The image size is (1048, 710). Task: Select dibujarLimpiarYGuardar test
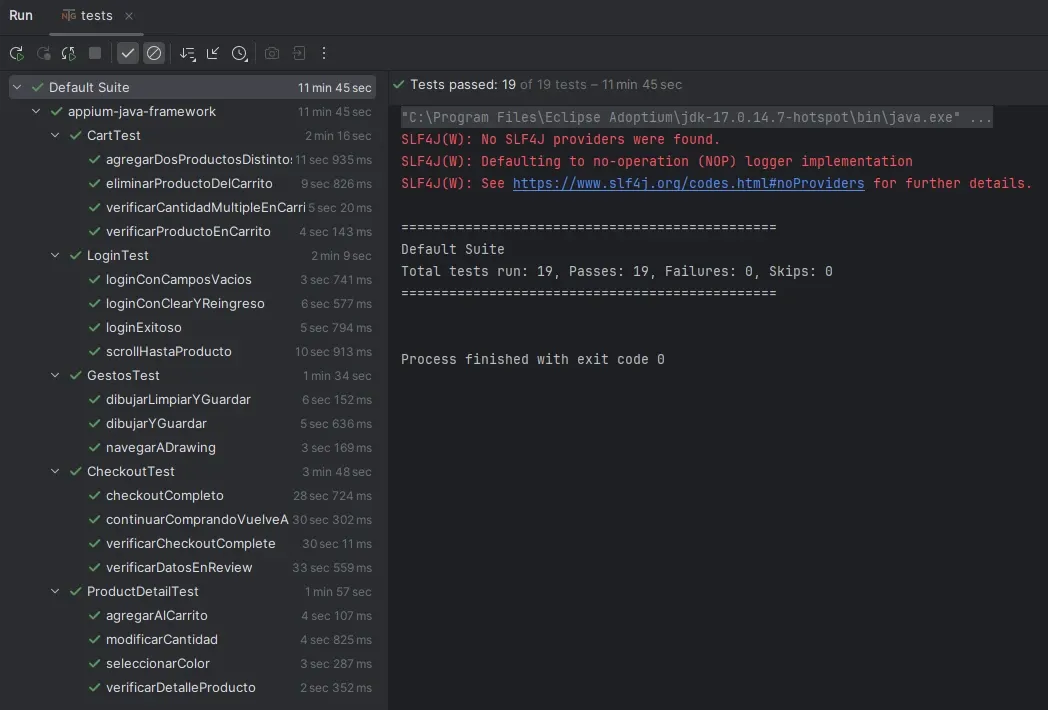coord(192,400)
